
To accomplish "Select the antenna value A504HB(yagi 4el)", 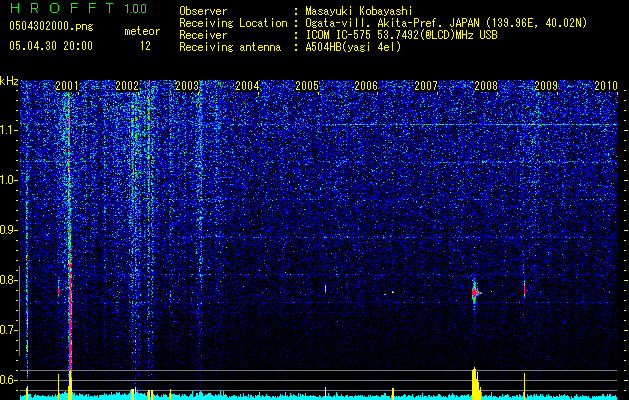I will 353,47.
